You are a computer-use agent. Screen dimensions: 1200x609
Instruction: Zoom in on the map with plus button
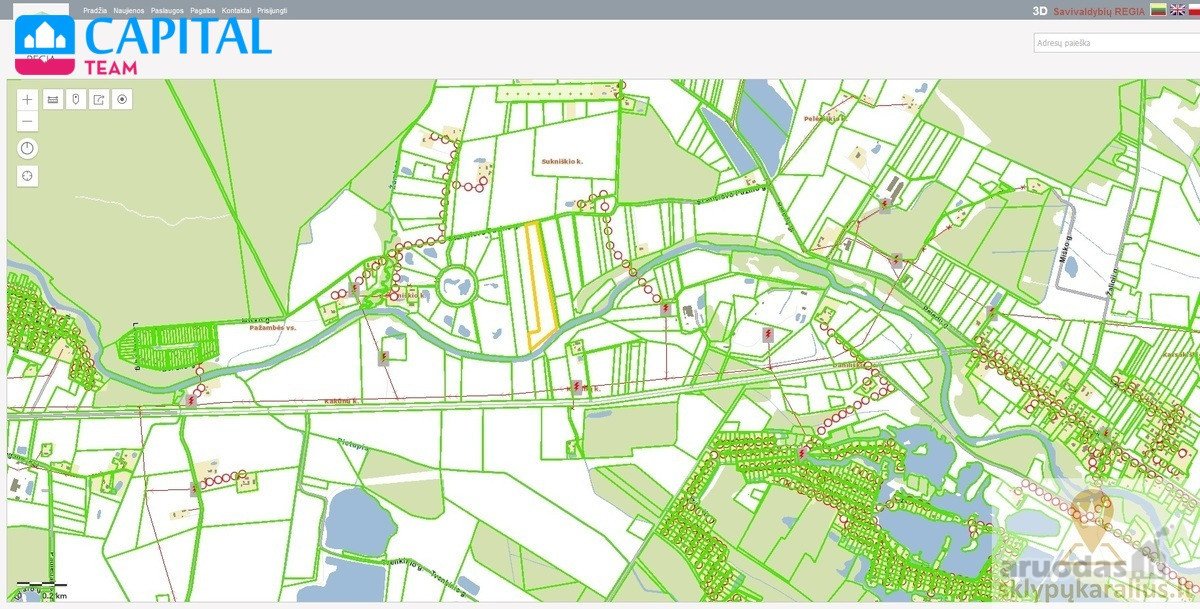pos(28,99)
